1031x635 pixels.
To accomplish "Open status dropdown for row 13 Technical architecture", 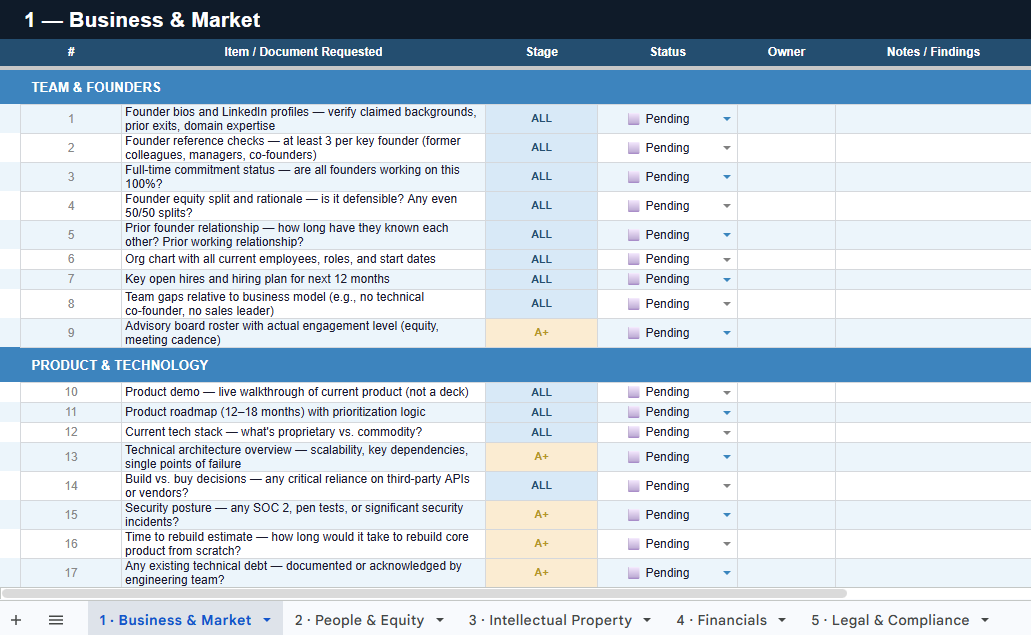I will [727, 457].
